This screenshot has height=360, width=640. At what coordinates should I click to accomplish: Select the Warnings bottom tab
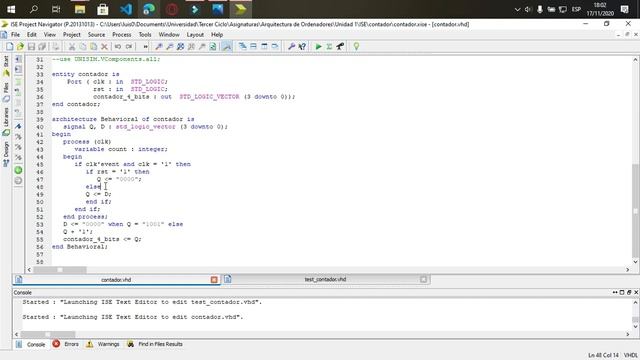click(103, 344)
